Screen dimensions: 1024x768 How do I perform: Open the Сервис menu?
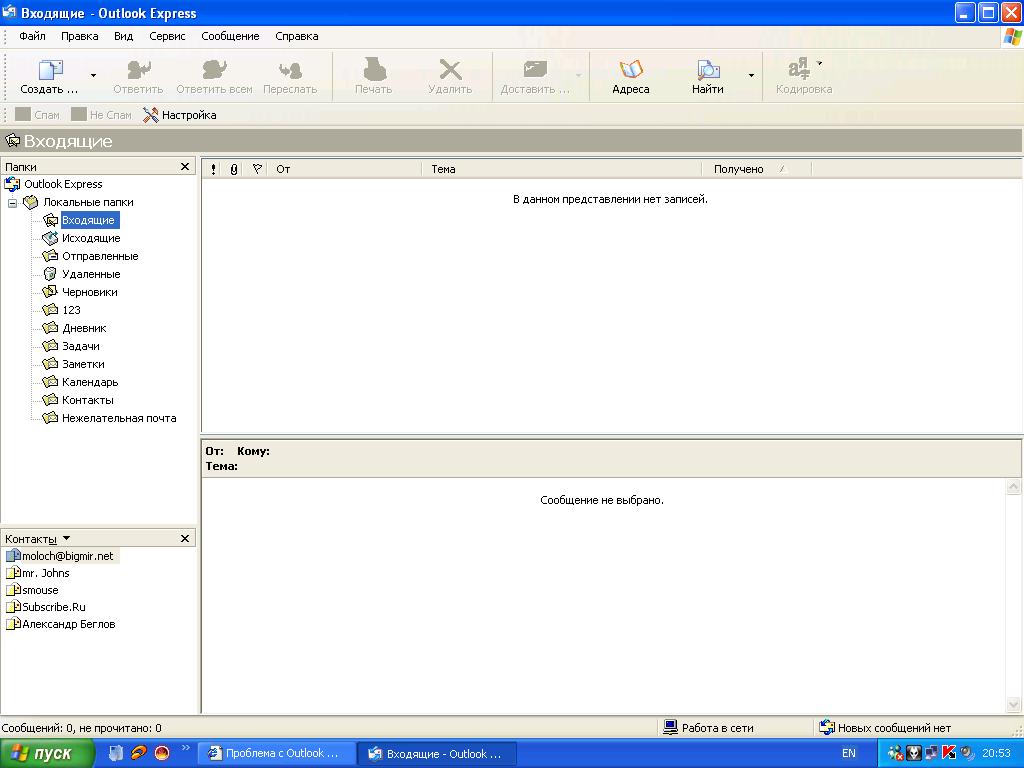pos(167,36)
